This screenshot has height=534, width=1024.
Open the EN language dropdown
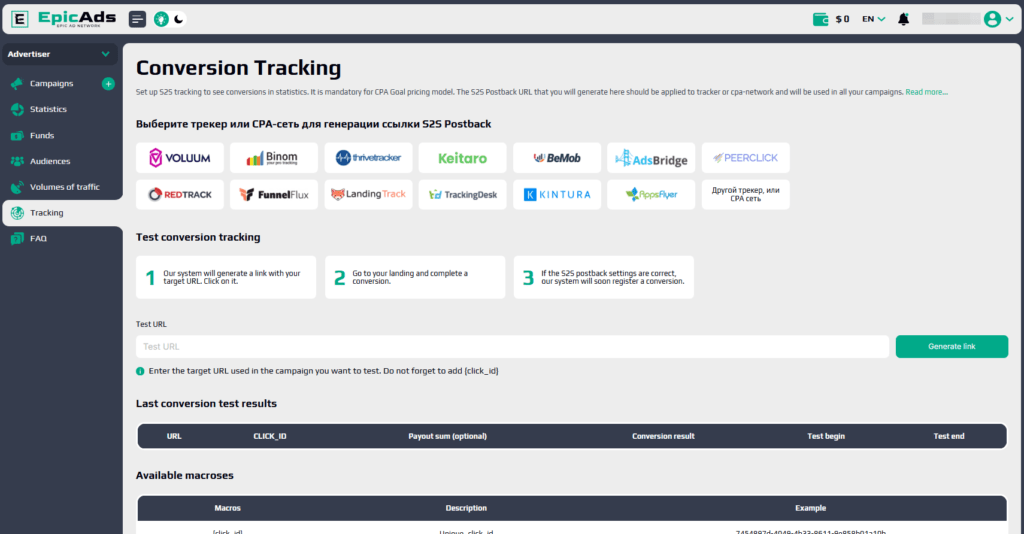coord(873,19)
